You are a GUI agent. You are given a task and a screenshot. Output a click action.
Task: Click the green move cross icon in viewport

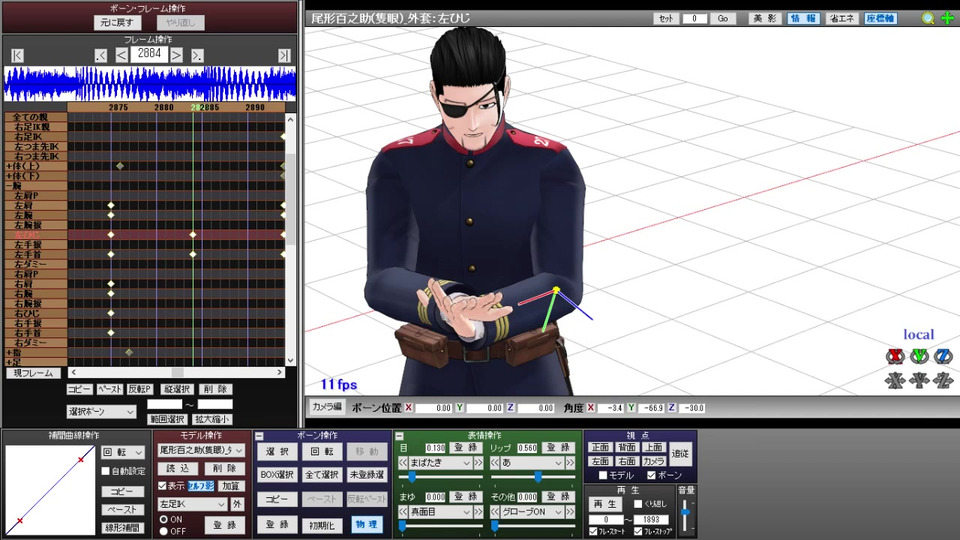(947, 18)
